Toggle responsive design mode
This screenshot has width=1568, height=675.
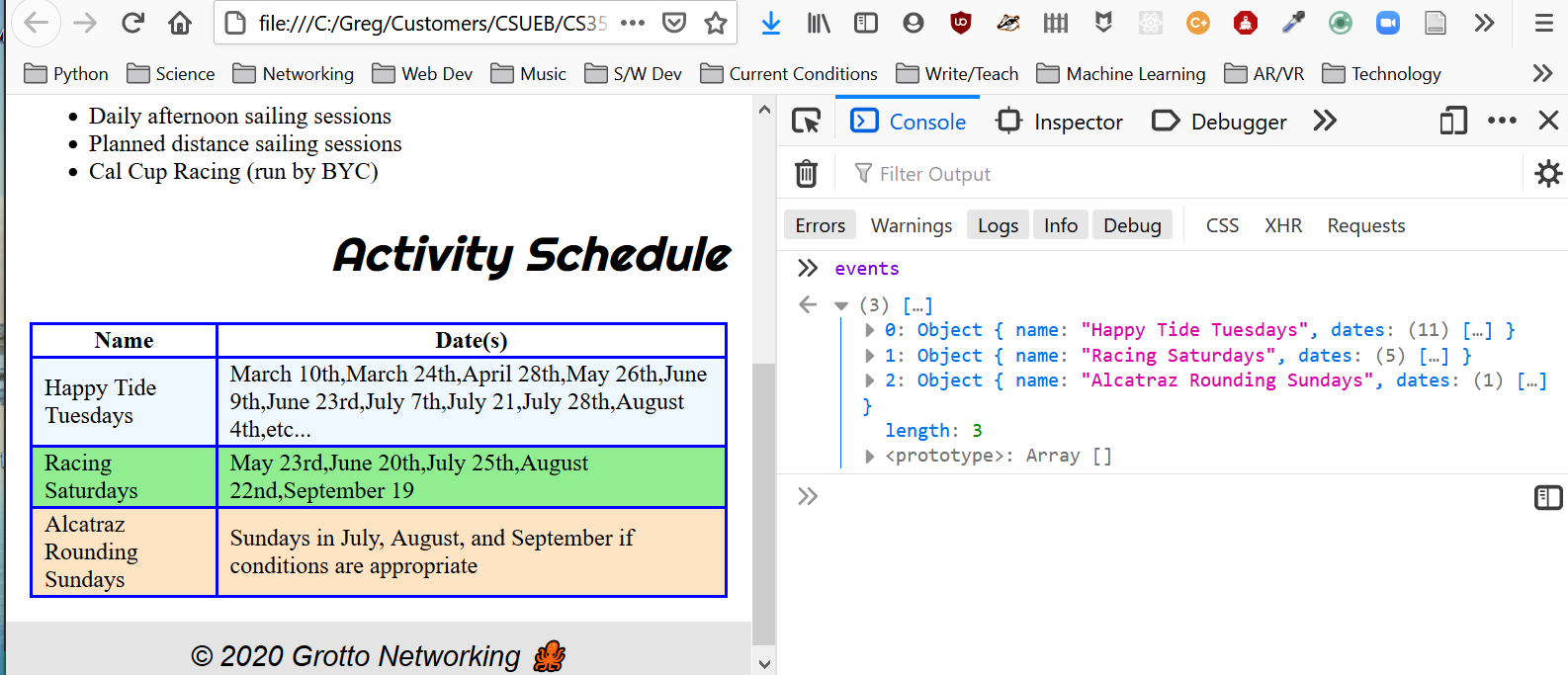[x=1453, y=121]
